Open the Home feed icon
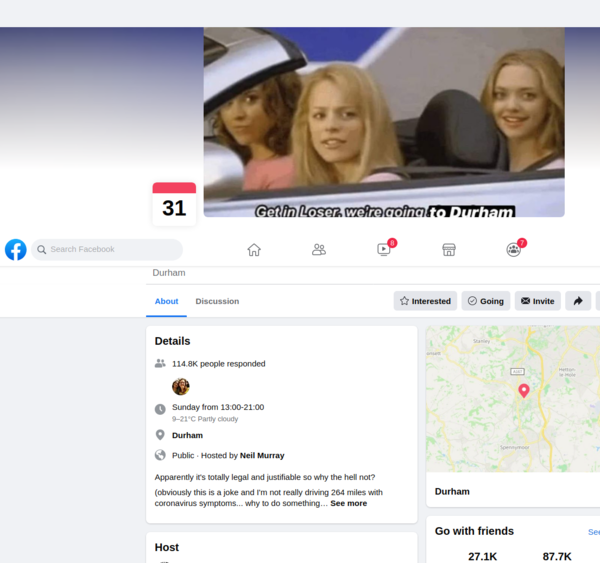The width and height of the screenshot is (600, 563). coord(254,250)
